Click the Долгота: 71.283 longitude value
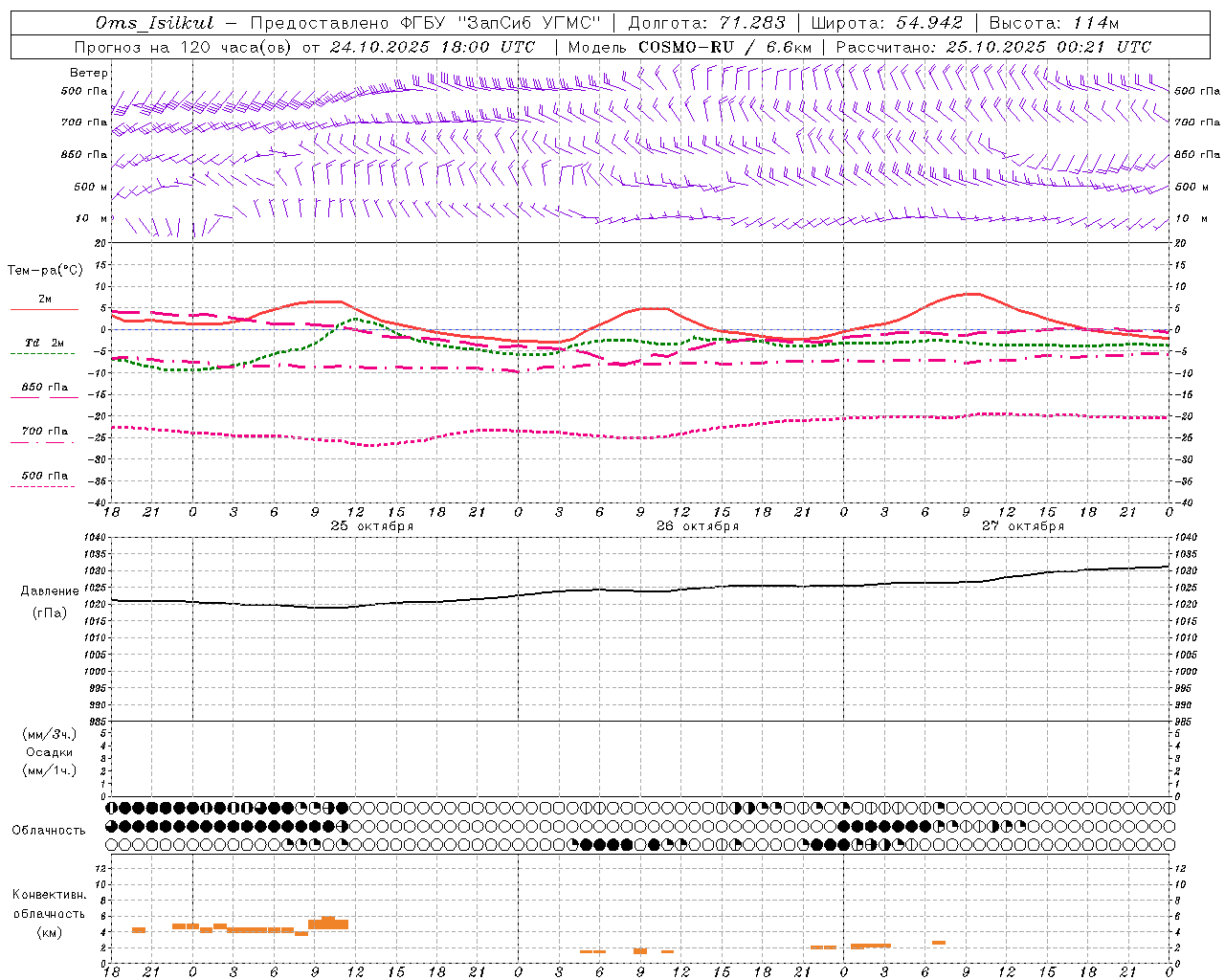1225x980 pixels. pos(706,23)
